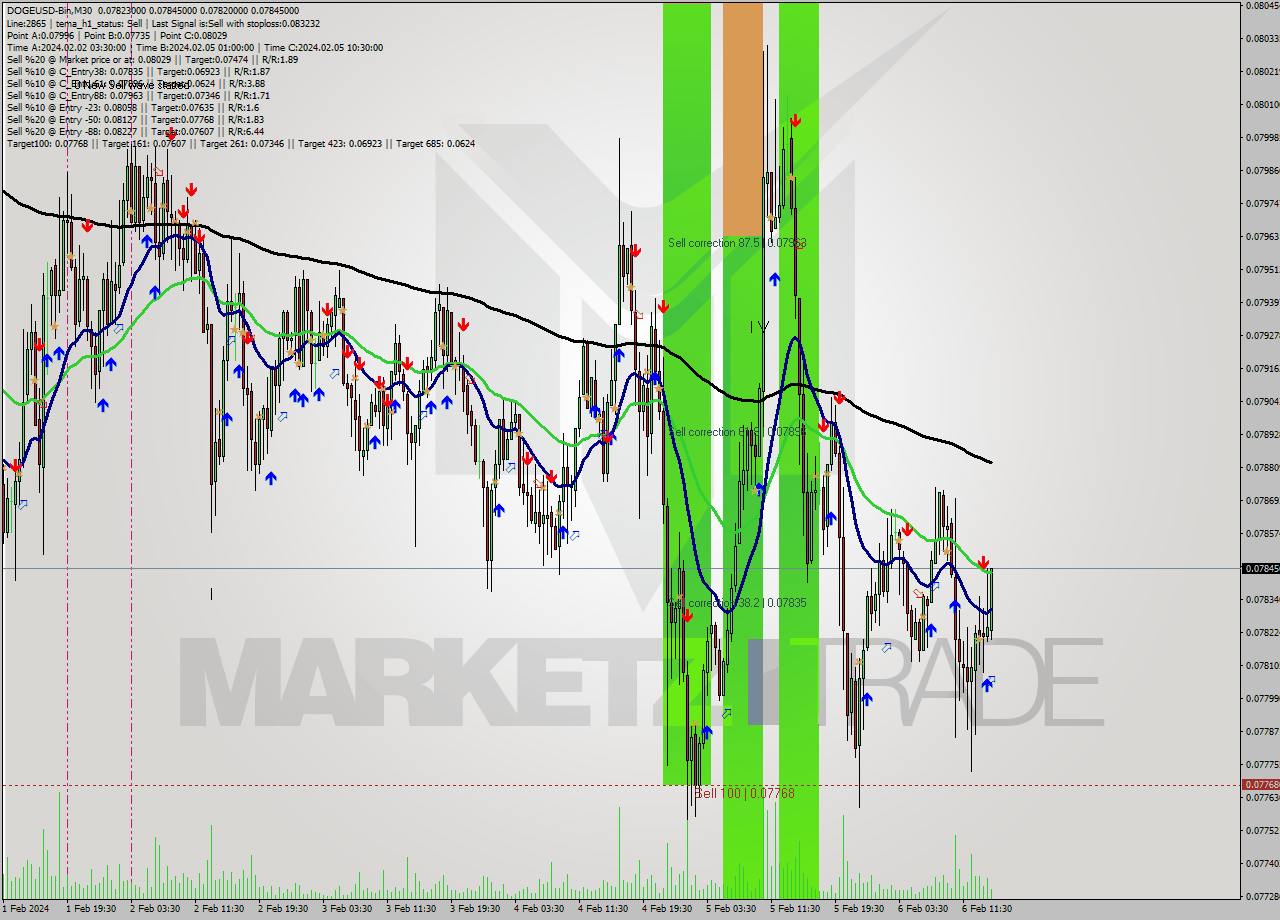Click the 'Sell %10 @ C_Entry88' line

pos(138,95)
